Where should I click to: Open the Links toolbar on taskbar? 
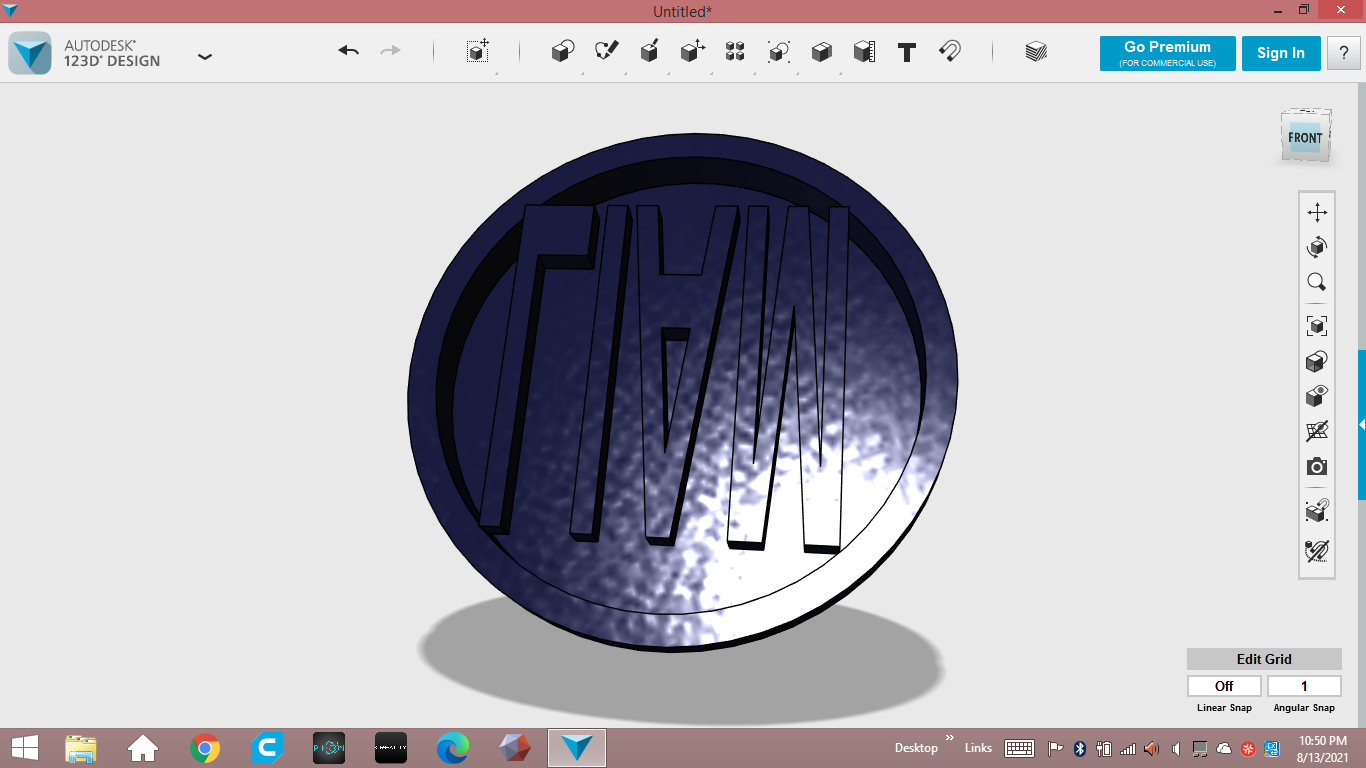click(978, 748)
